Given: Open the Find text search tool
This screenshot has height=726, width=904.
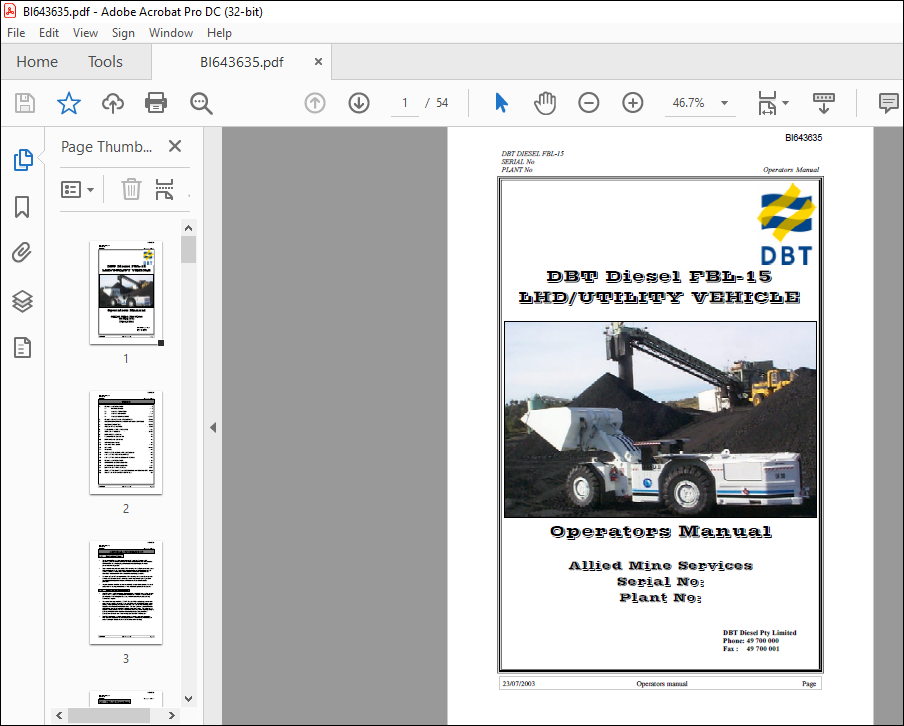Looking at the screenshot, I should point(201,103).
